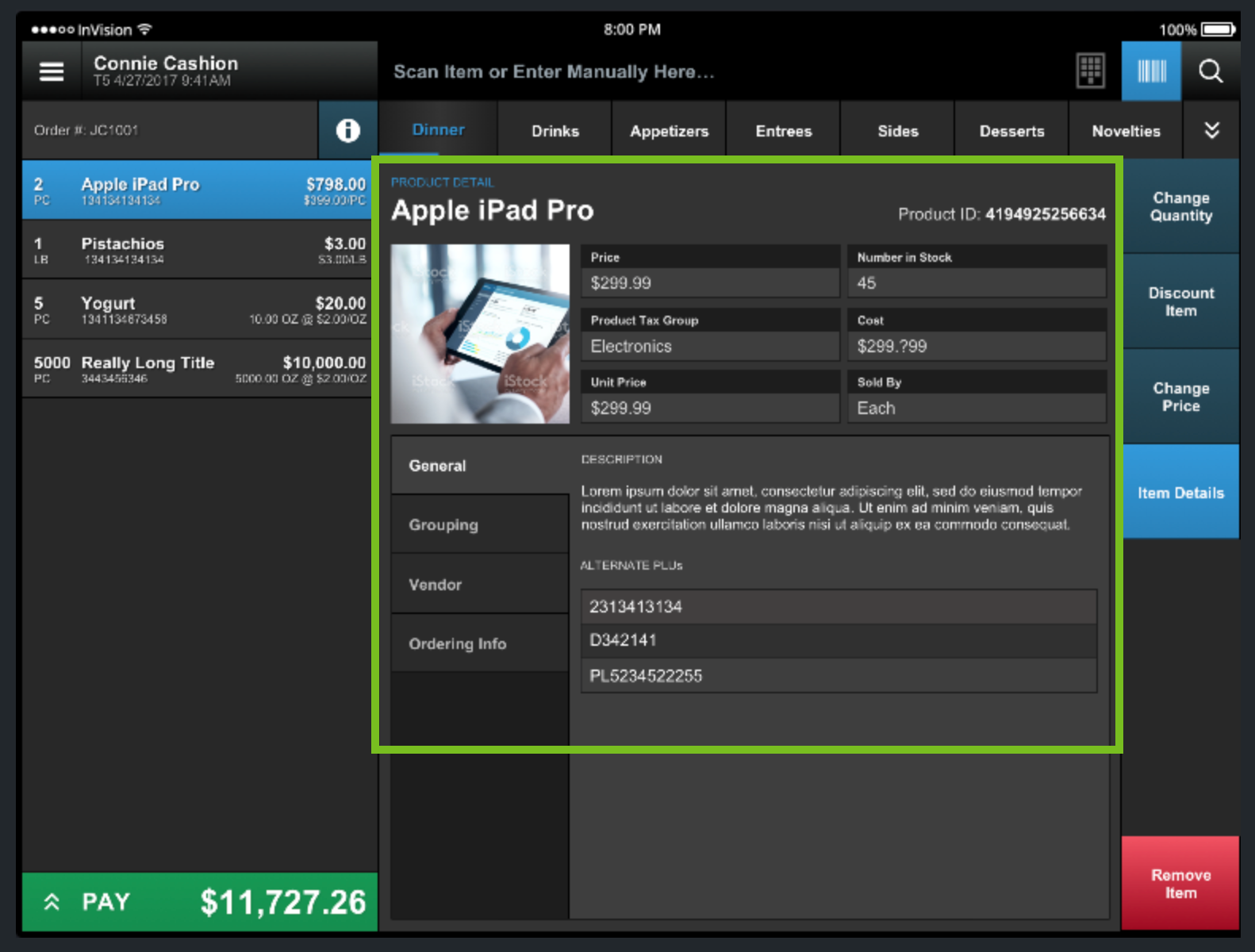
Task: Select alternate PLU D342141
Action: pos(839,640)
